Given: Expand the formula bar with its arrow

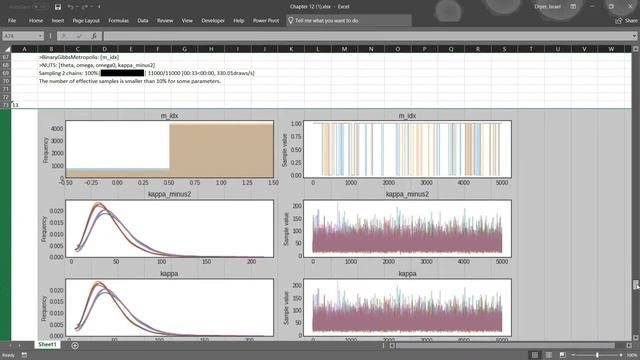Looking at the screenshot, I should tap(634, 36).
